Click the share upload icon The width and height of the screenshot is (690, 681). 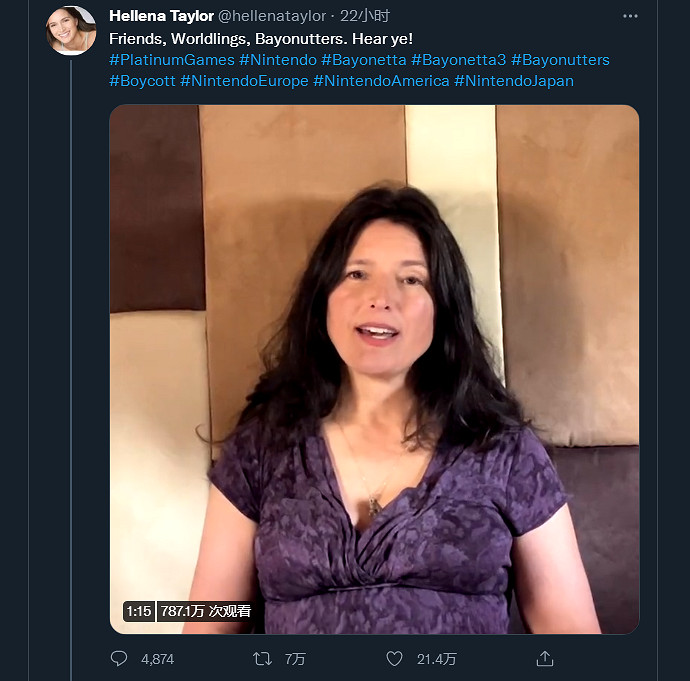point(545,659)
